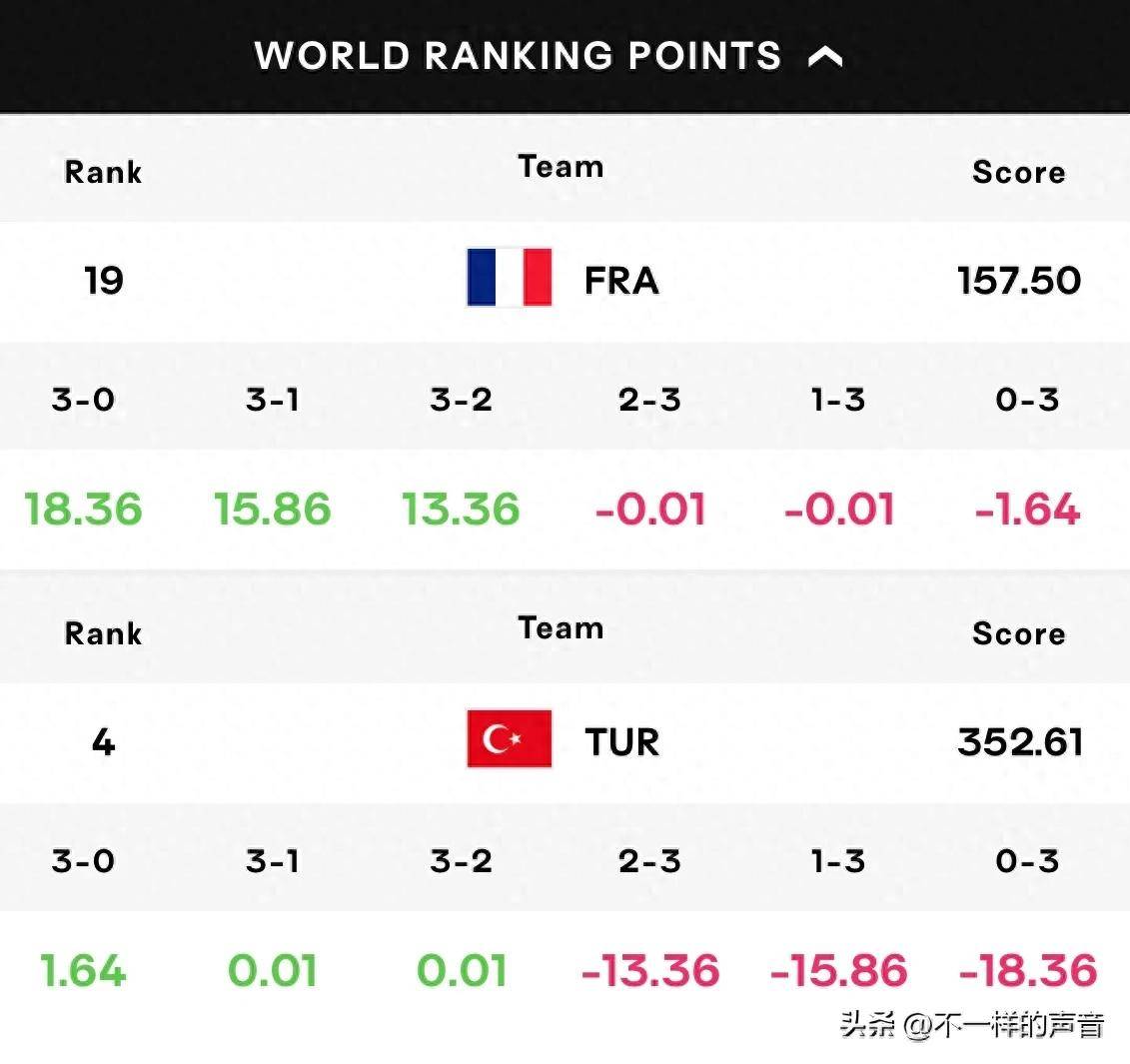The width and height of the screenshot is (1130, 1064).
Task: Select France's 3-2 result value 13.36
Action: [x=462, y=509]
